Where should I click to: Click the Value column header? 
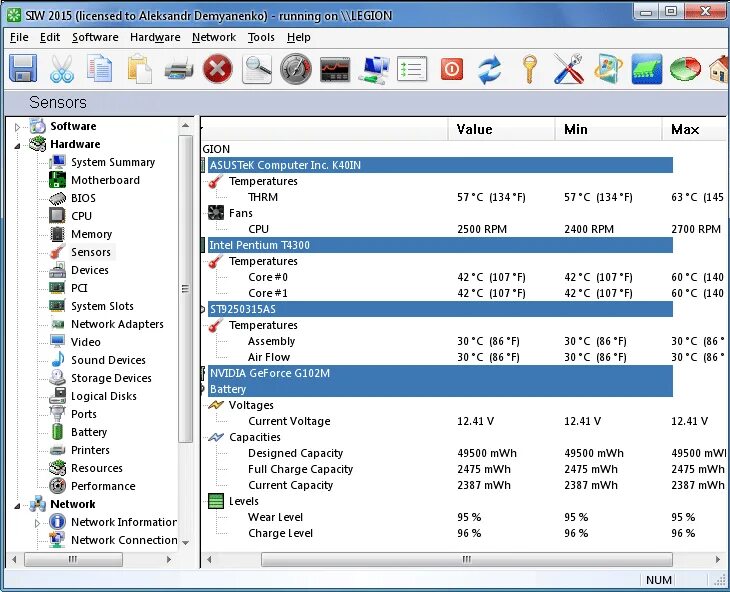coord(501,129)
